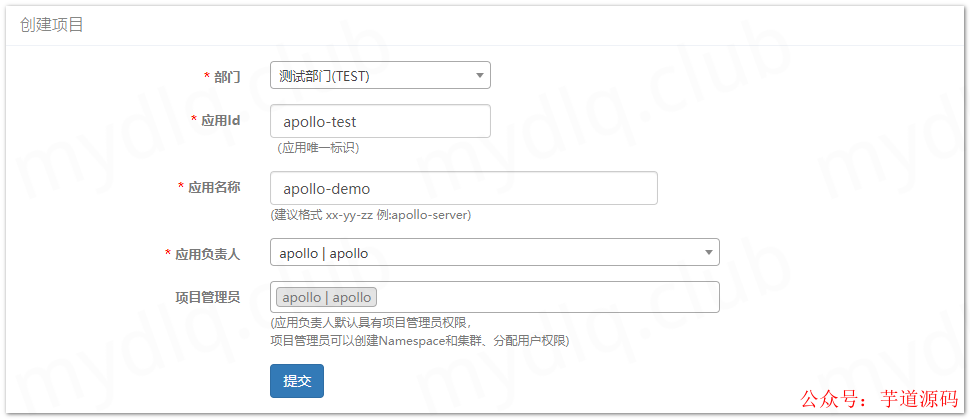970x419 pixels.
Task: Click the arrow on 测试部门(TEST) selector
Action: [479, 76]
